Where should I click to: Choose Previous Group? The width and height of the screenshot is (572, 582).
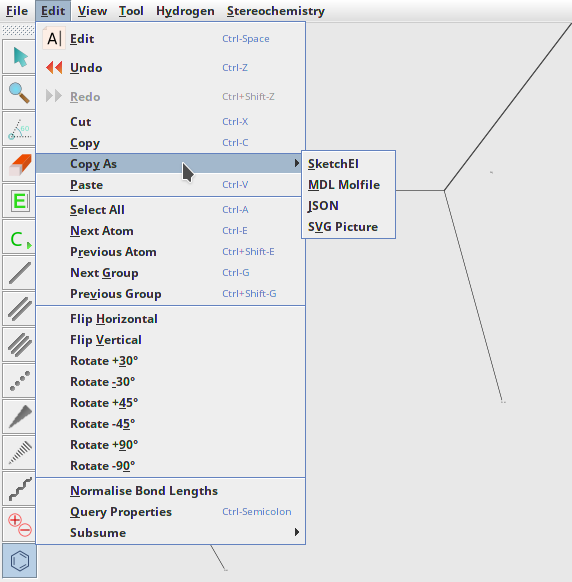[x=171, y=294]
